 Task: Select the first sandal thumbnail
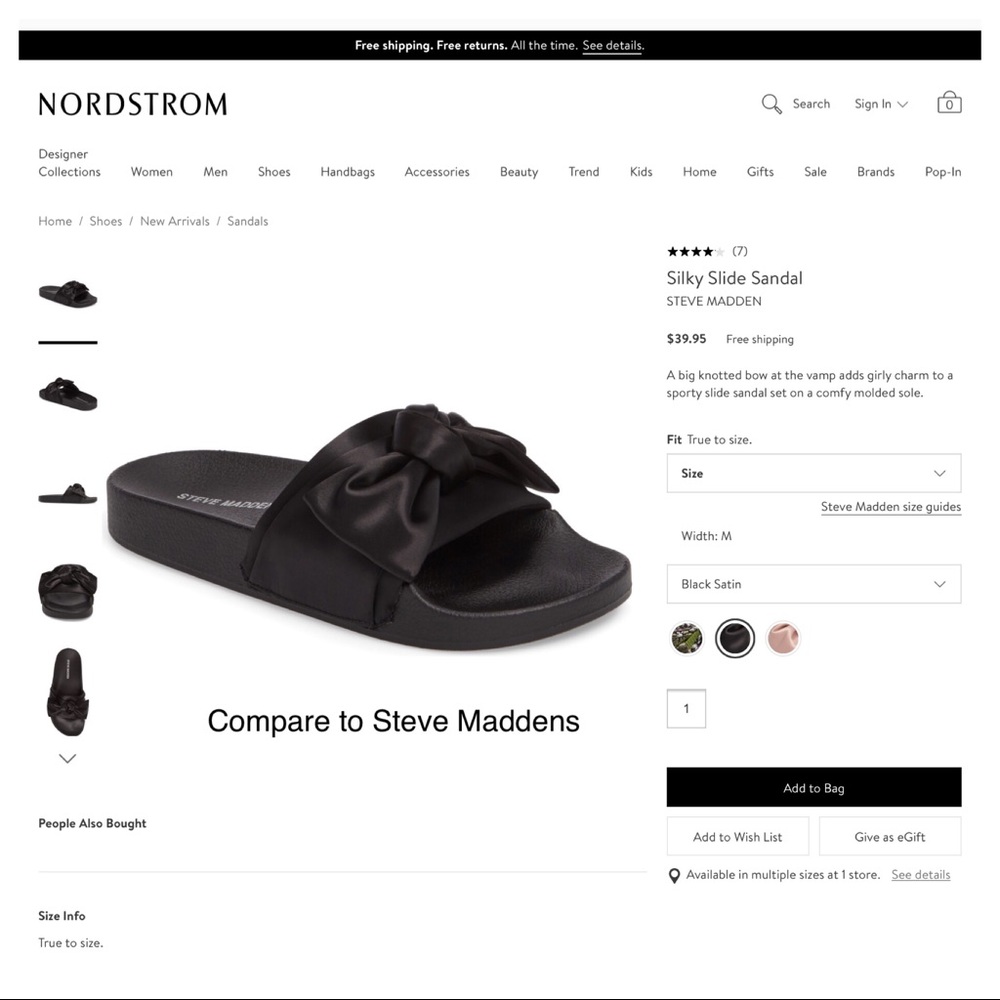pos(68,294)
